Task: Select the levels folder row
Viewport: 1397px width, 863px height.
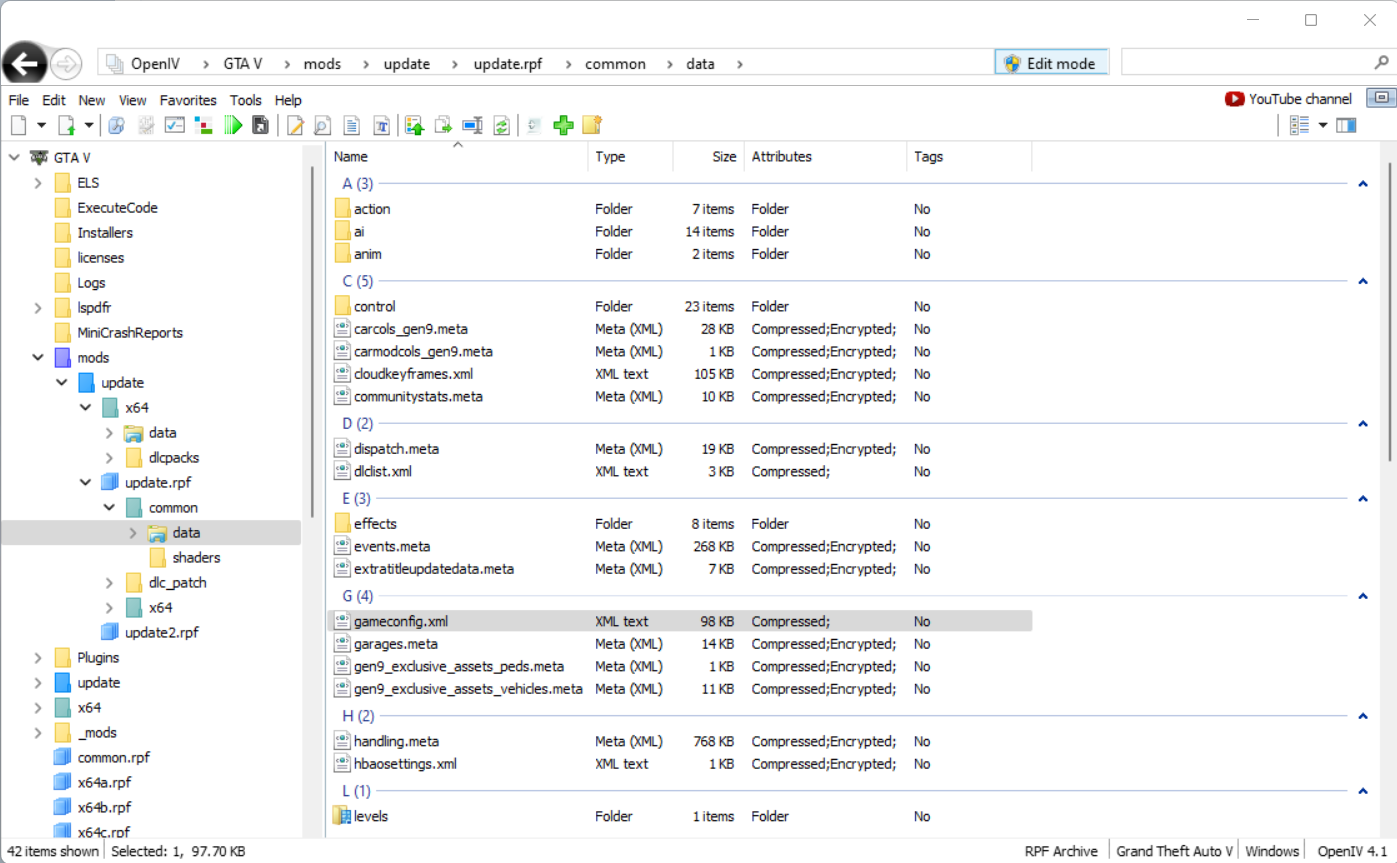Action: tap(680, 816)
